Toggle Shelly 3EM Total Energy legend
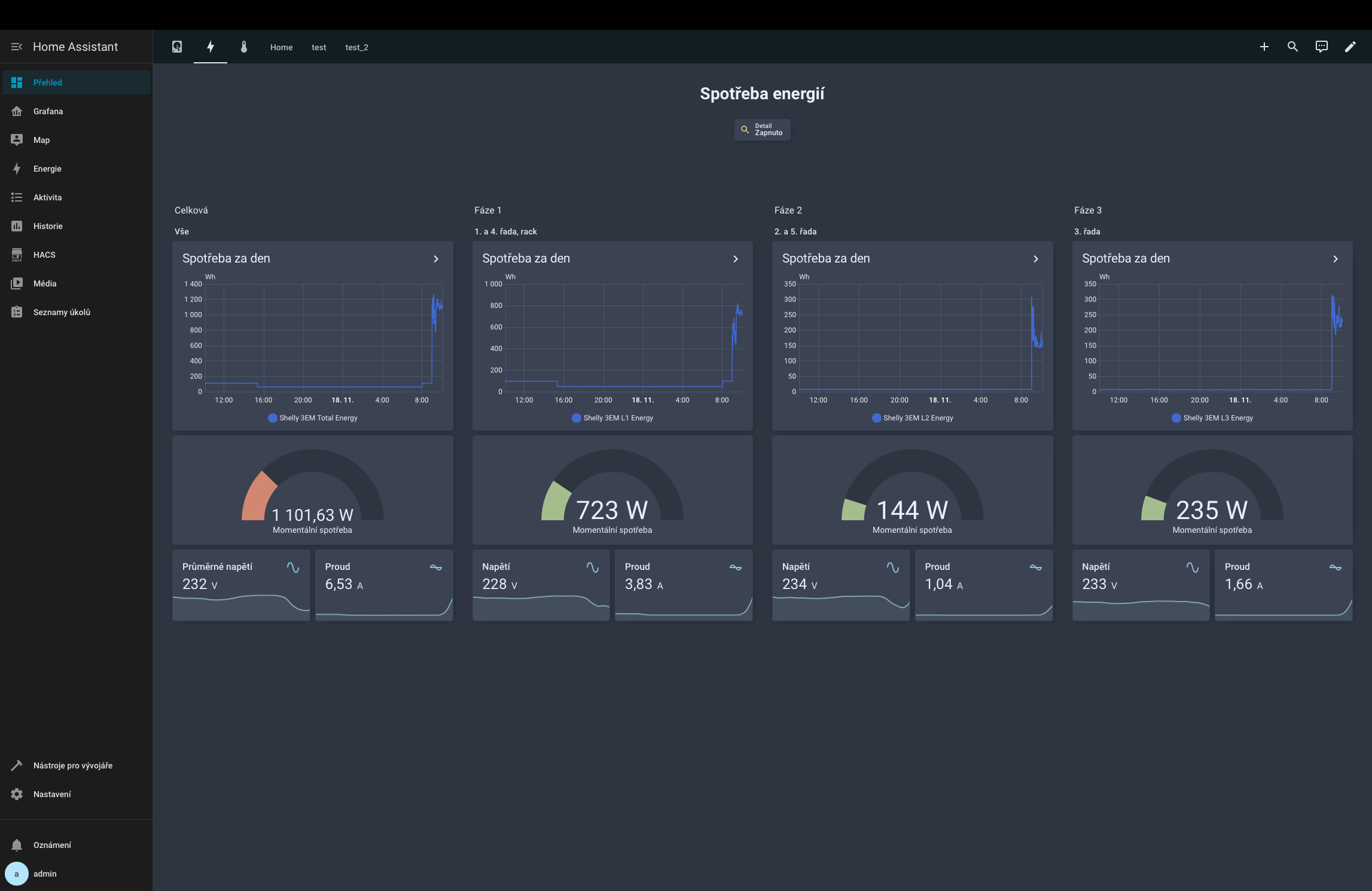This screenshot has width=1372, height=891. 313,418
